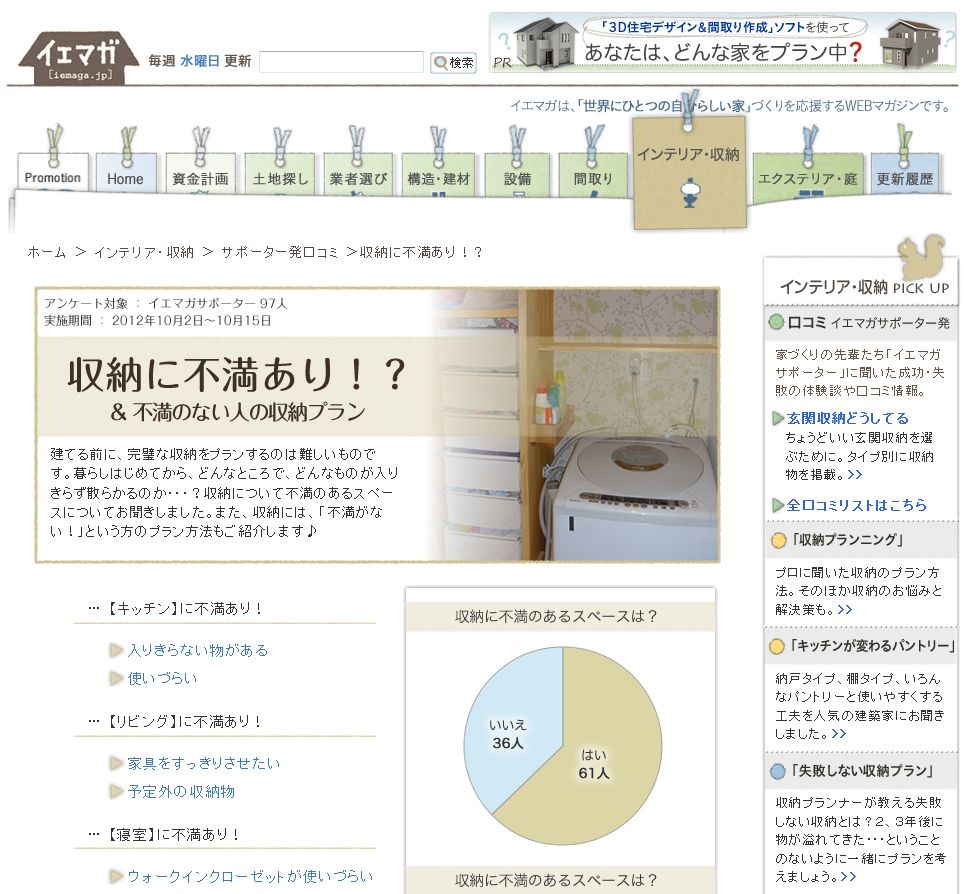
Task: Click the green arrow beside 玄関収納どうしてる
Action: pyautogui.click(x=778, y=419)
